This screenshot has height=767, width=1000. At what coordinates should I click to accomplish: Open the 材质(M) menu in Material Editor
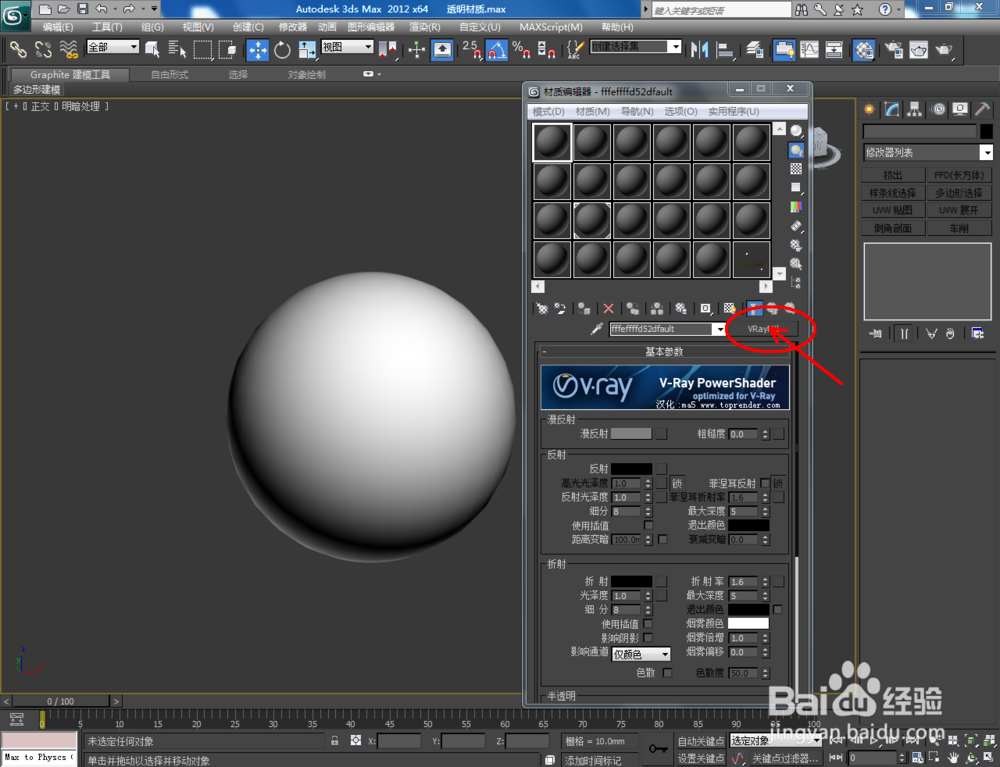pyautogui.click(x=592, y=112)
